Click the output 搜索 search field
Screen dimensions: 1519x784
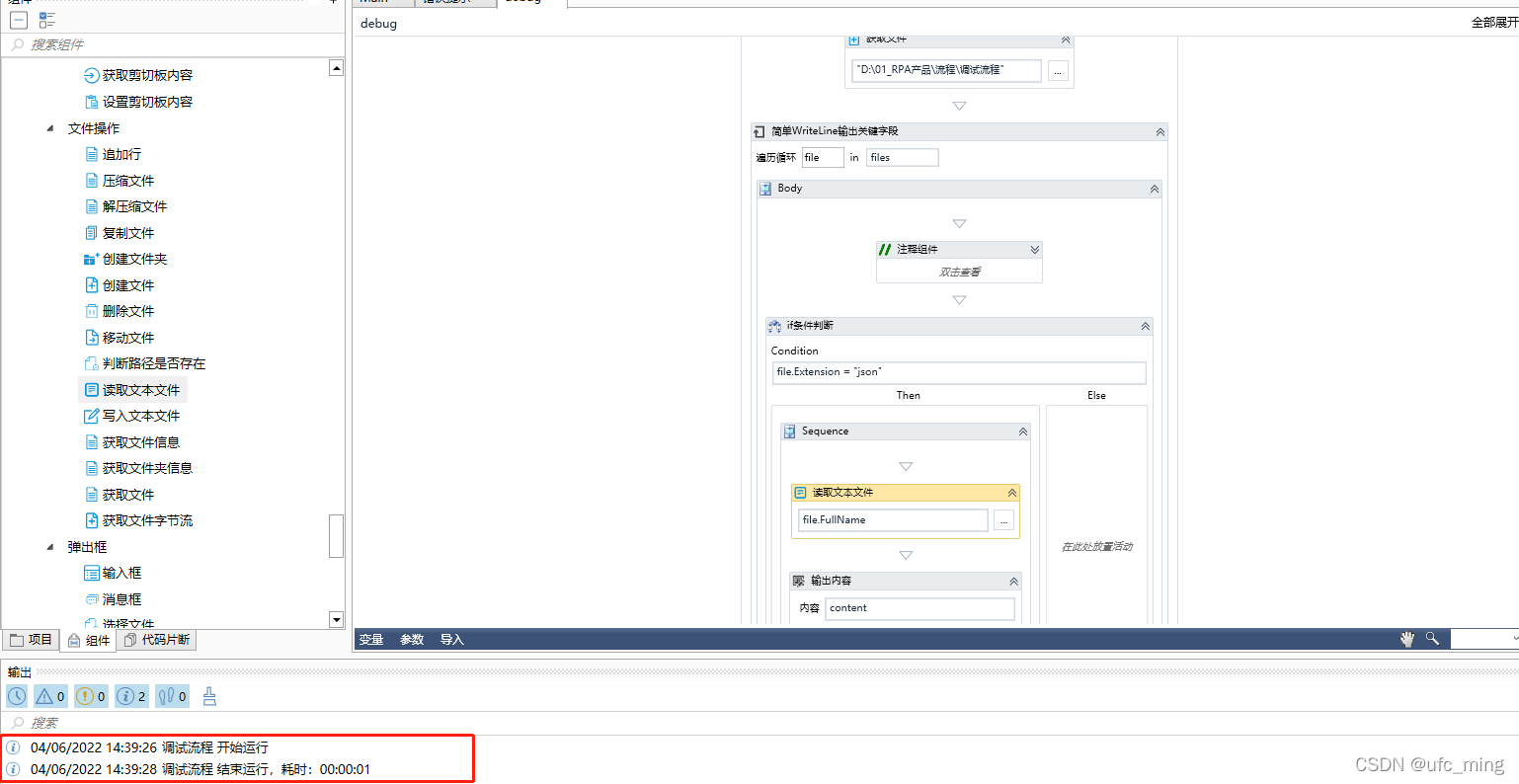click(x=759, y=723)
